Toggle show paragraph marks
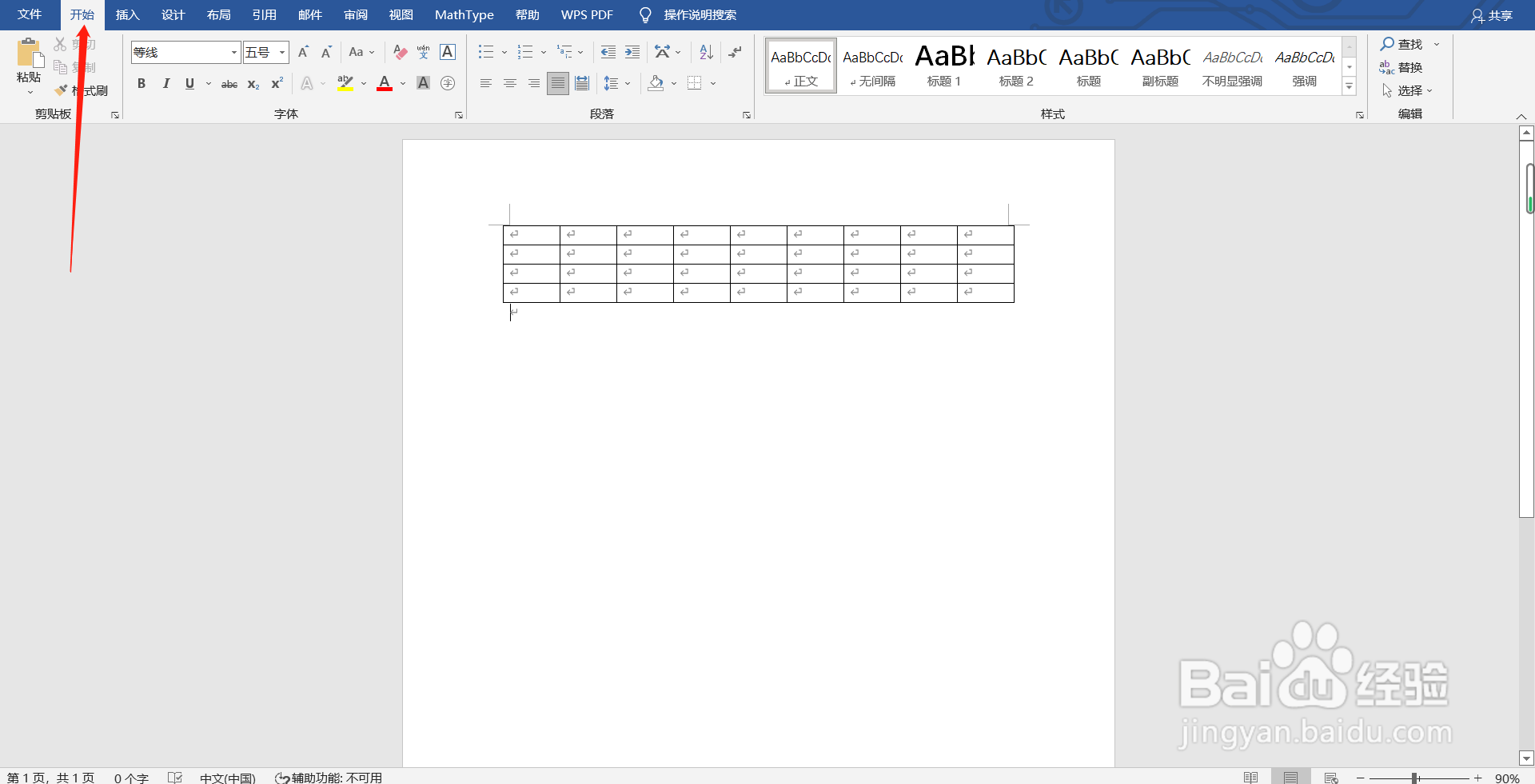Image resolution: width=1535 pixels, height=784 pixels. click(x=735, y=52)
